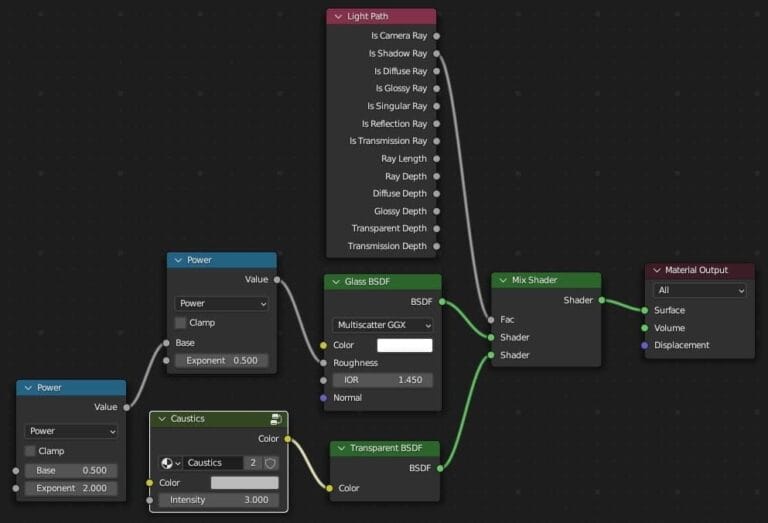768x523 pixels.
Task: Open the Multiscatter GGX distribution dropdown
Action: pyautogui.click(x=383, y=325)
